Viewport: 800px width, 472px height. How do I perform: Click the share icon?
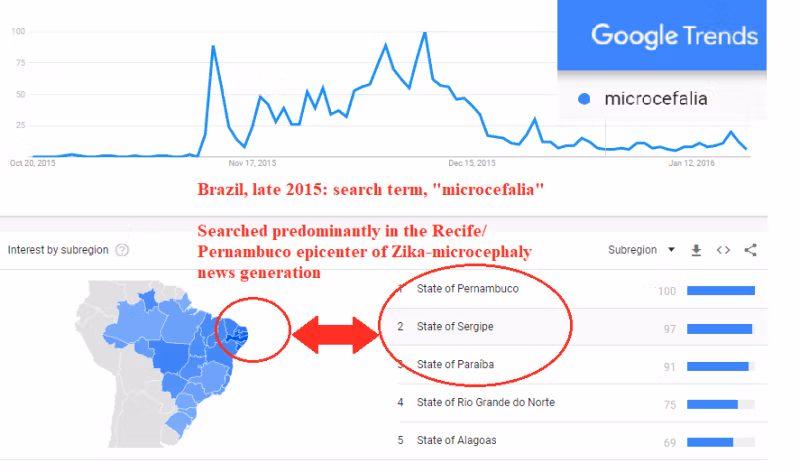(751, 250)
